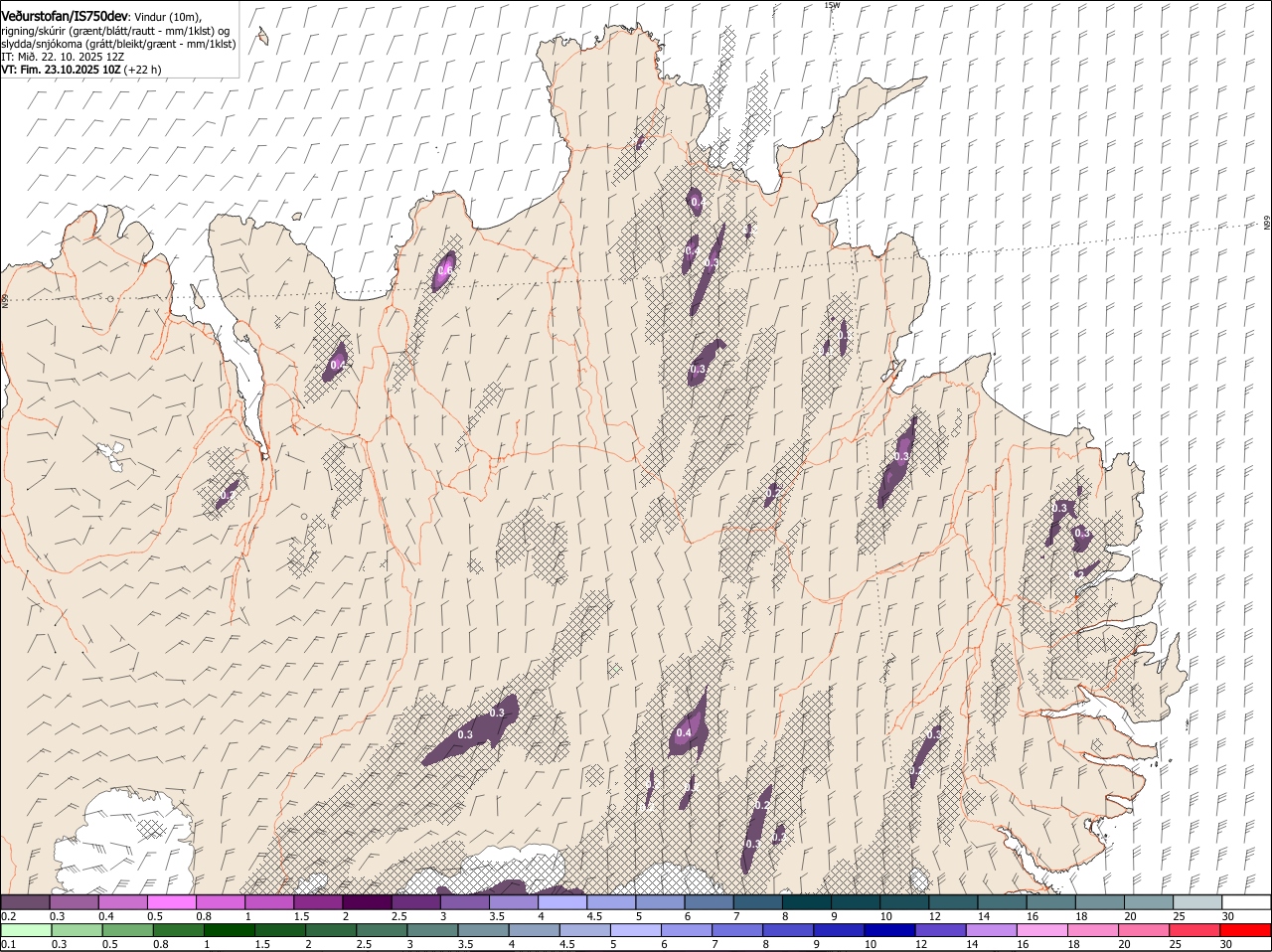
Task: Click the 25 crimson swatch on the rain scale
Action: pyautogui.click(x=1193, y=930)
